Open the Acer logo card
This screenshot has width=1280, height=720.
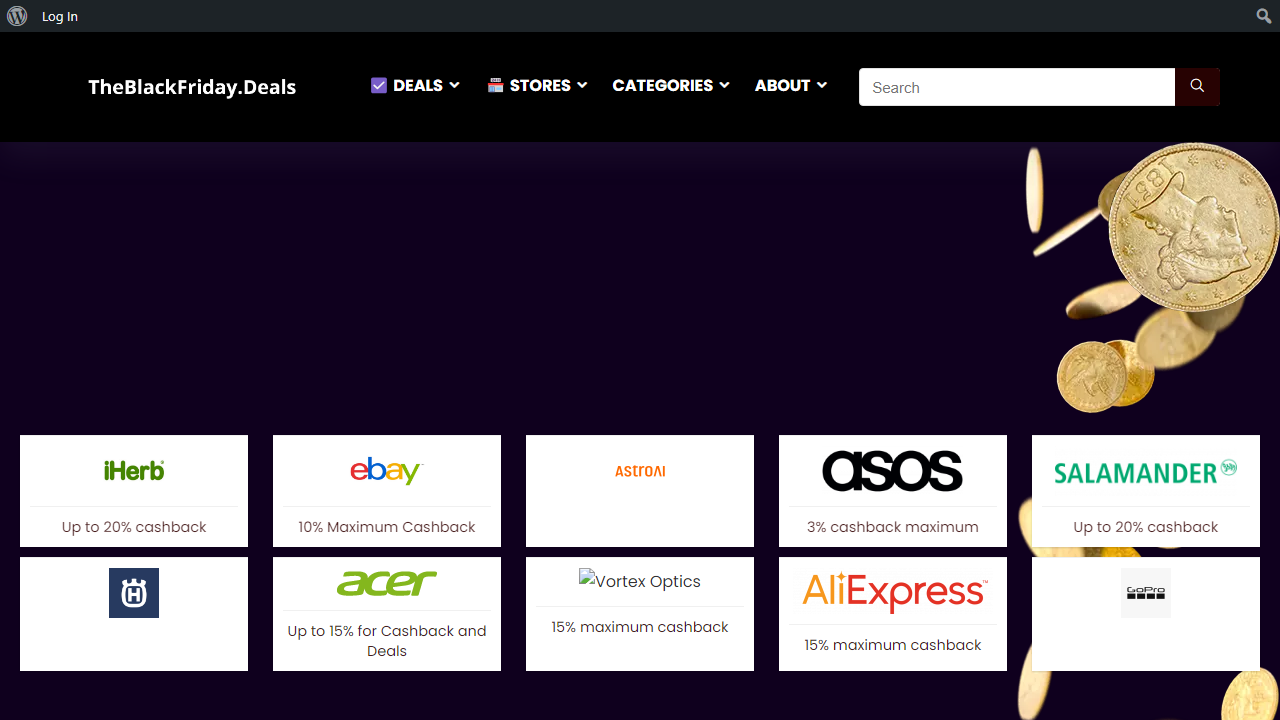point(387,583)
